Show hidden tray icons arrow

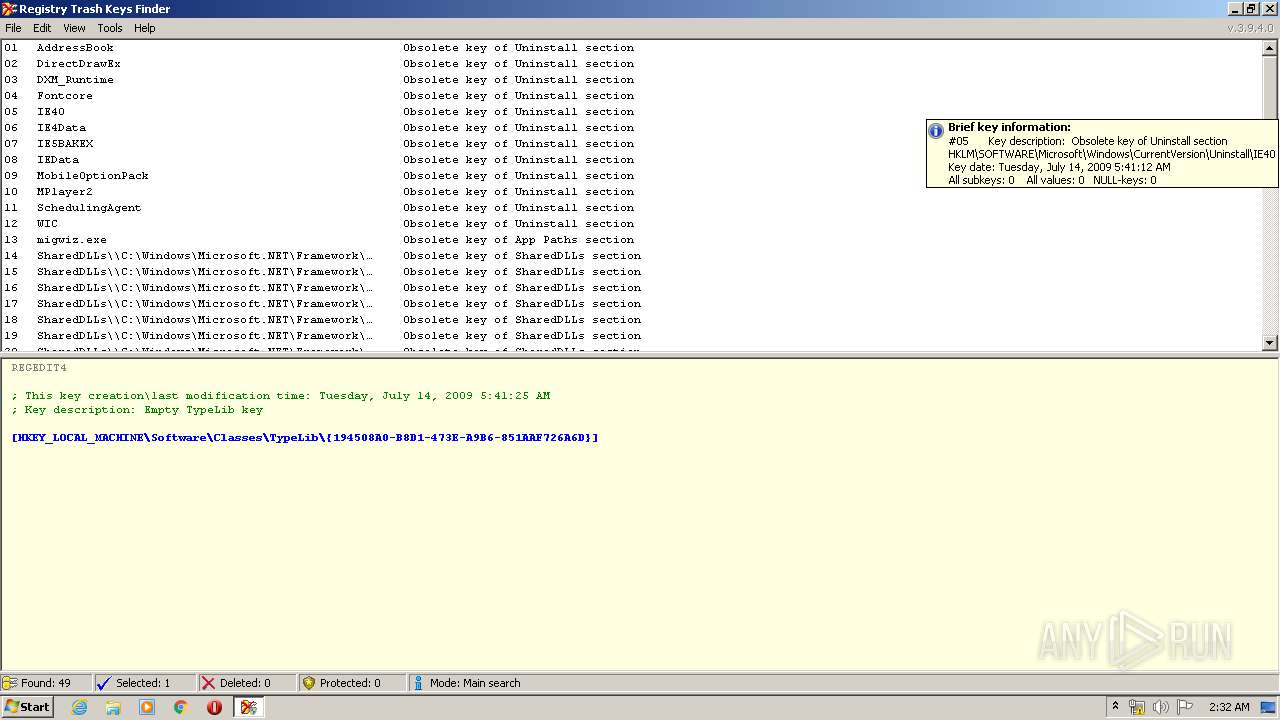1115,707
